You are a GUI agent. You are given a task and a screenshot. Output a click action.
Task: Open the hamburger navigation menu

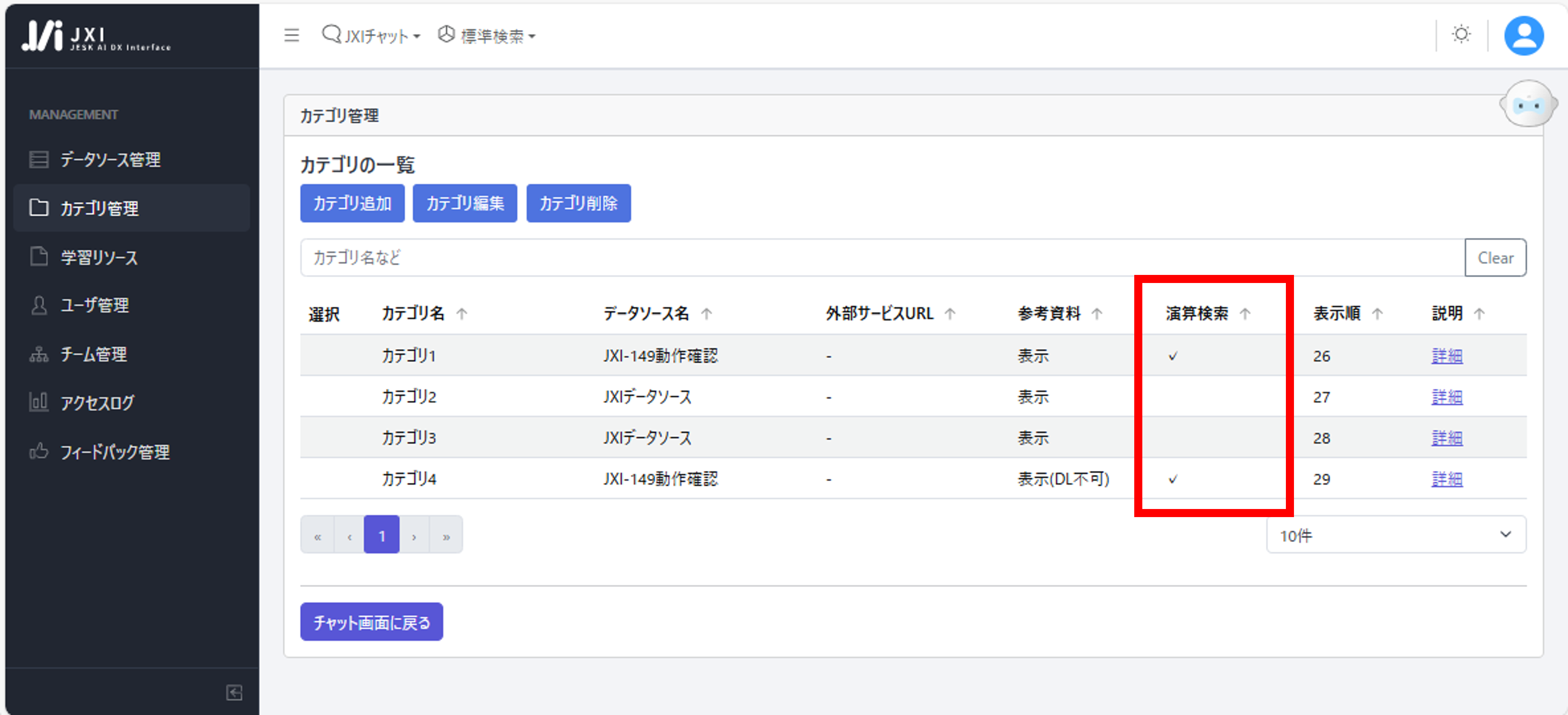point(292,35)
